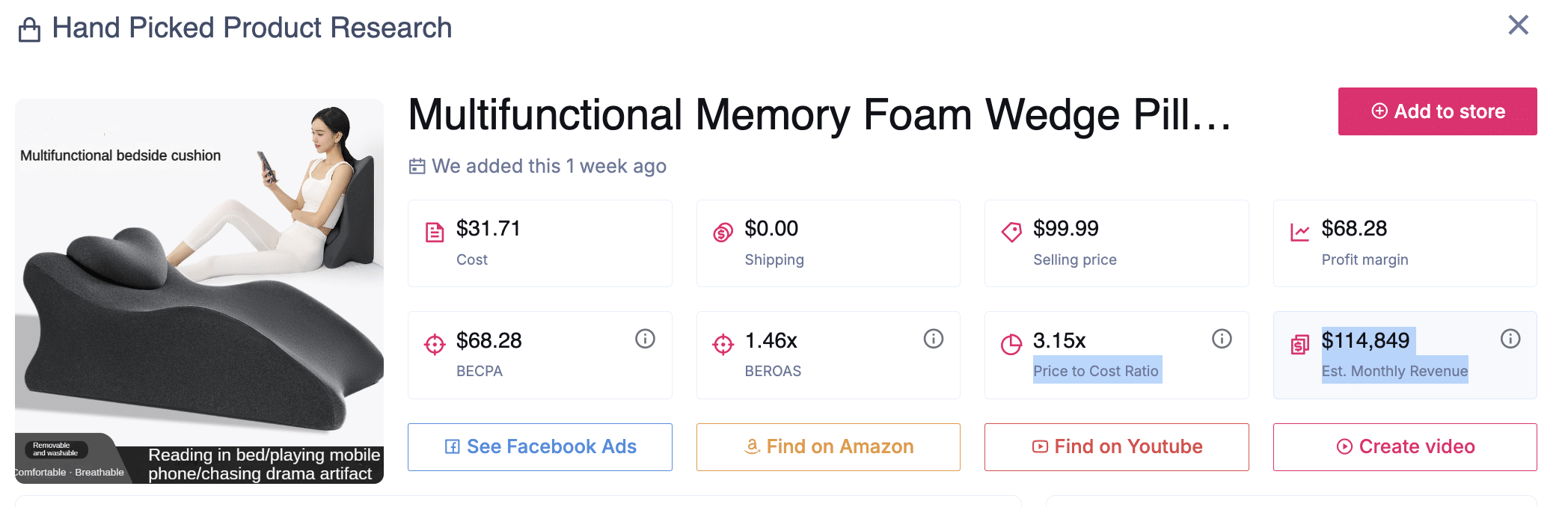Click Find on Youtube button
Viewport: 1568px width, 507px height.
click(1116, 446)
